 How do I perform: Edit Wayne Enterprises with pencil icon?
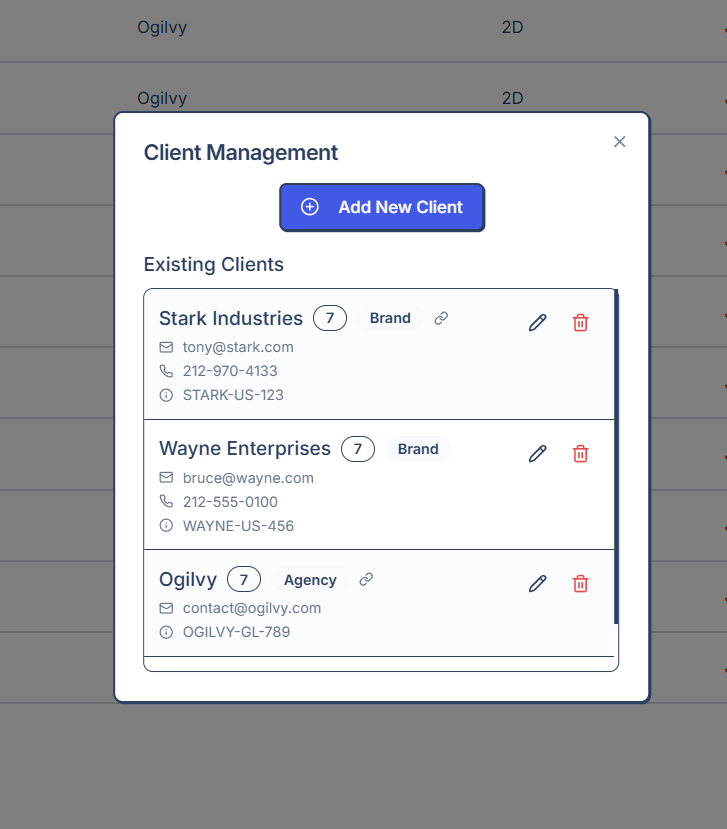coord(537,454)
